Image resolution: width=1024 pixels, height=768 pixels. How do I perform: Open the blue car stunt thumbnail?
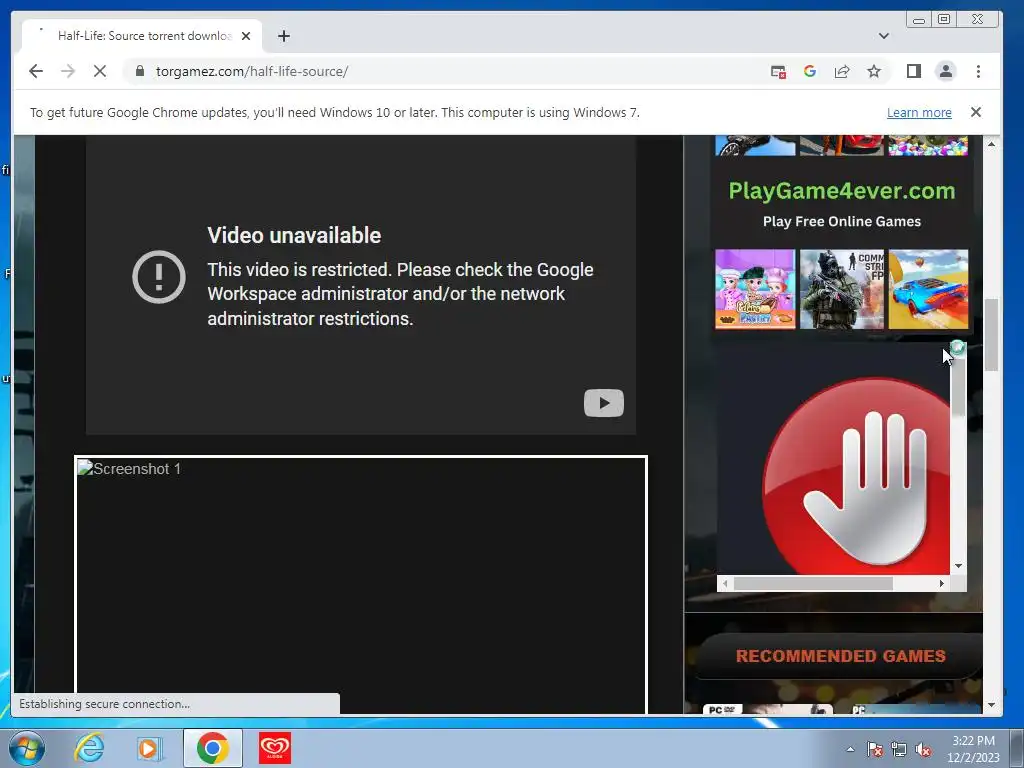point(928,289)
